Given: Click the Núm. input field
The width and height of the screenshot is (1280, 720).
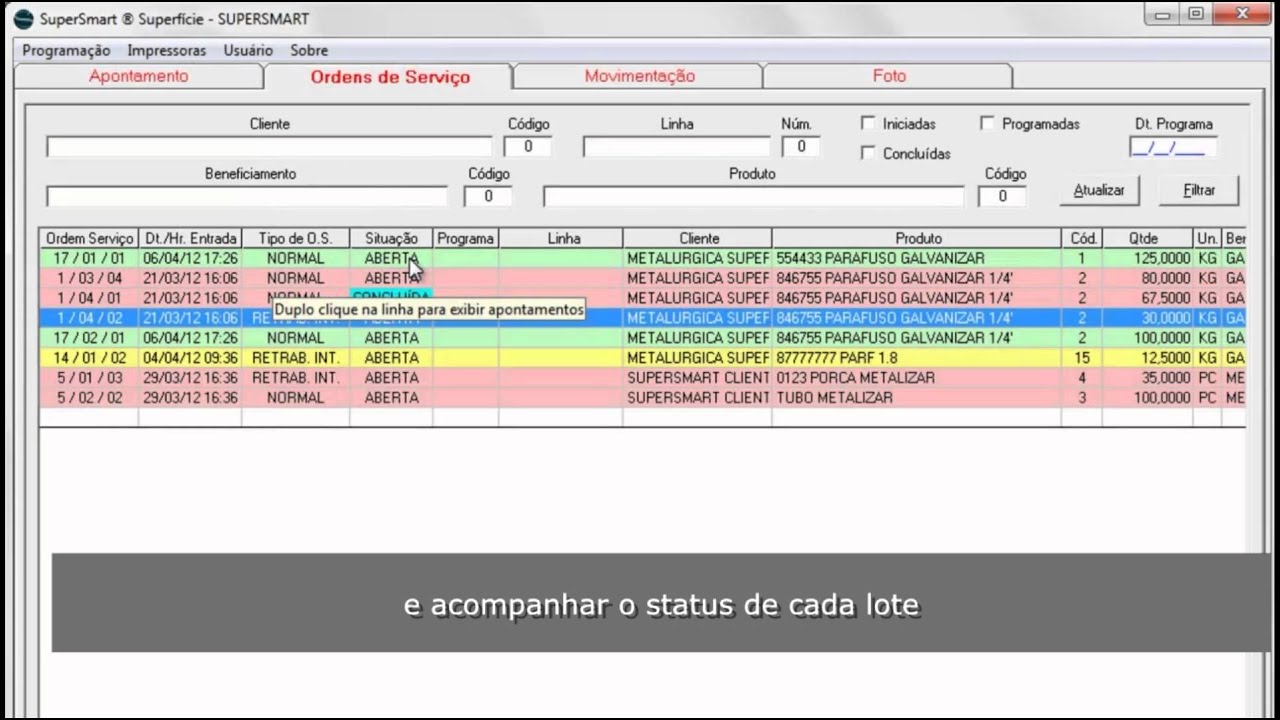Looking at the screenshot, I should coord(800,147).
